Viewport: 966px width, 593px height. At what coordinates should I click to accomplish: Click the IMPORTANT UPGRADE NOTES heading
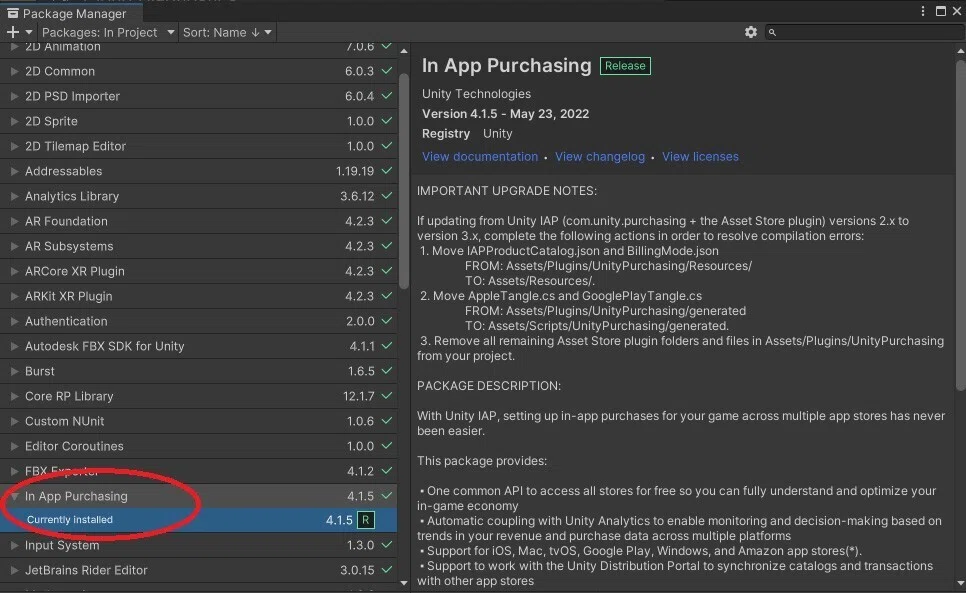pyautogui.click(x=507, y=191)
